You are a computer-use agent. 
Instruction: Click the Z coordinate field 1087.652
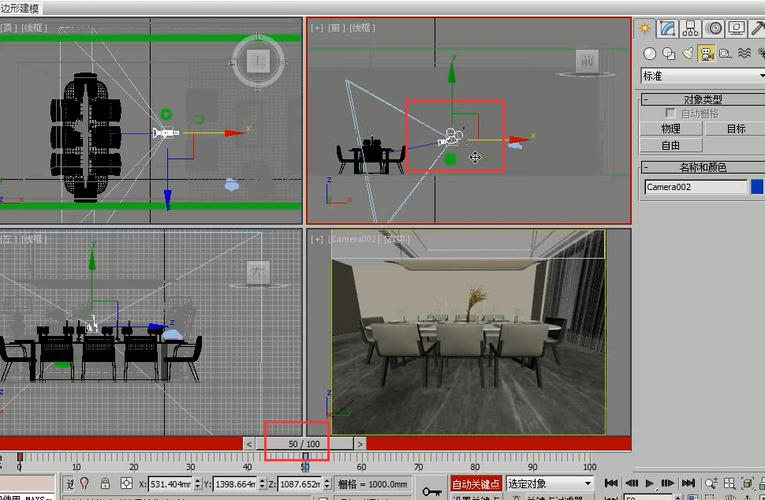click(x=300, y=484)
